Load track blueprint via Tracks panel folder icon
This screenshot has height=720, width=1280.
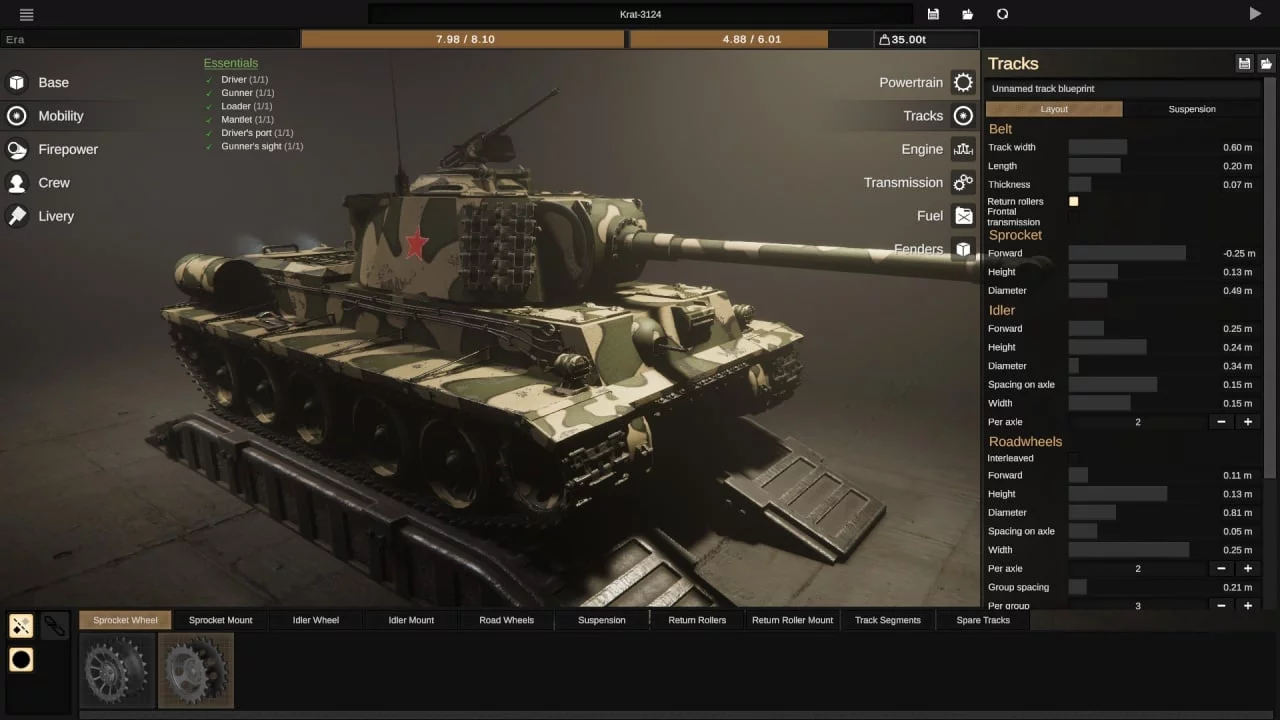point(1265,64)
